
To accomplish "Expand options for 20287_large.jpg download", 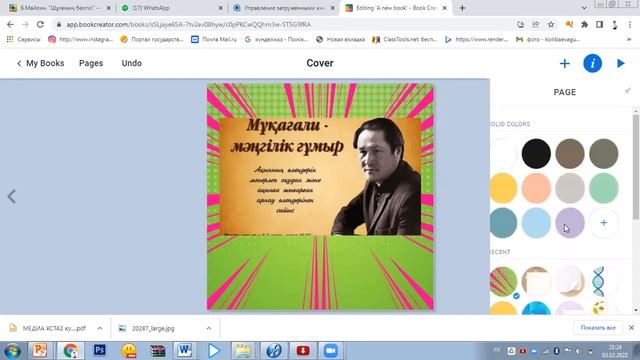I will 209,328.
